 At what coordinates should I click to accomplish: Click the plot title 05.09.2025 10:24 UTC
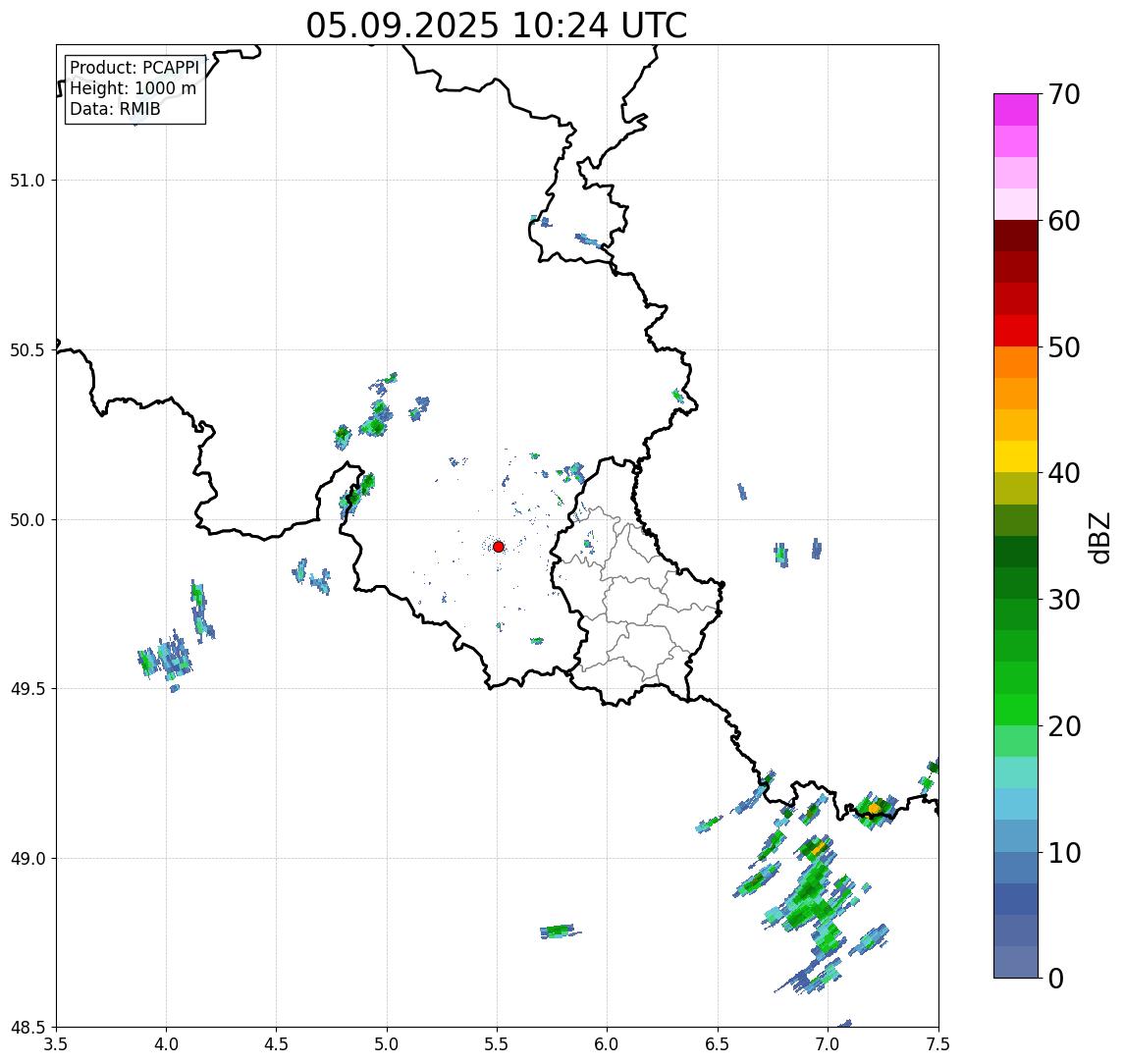(x=497, y=26)
